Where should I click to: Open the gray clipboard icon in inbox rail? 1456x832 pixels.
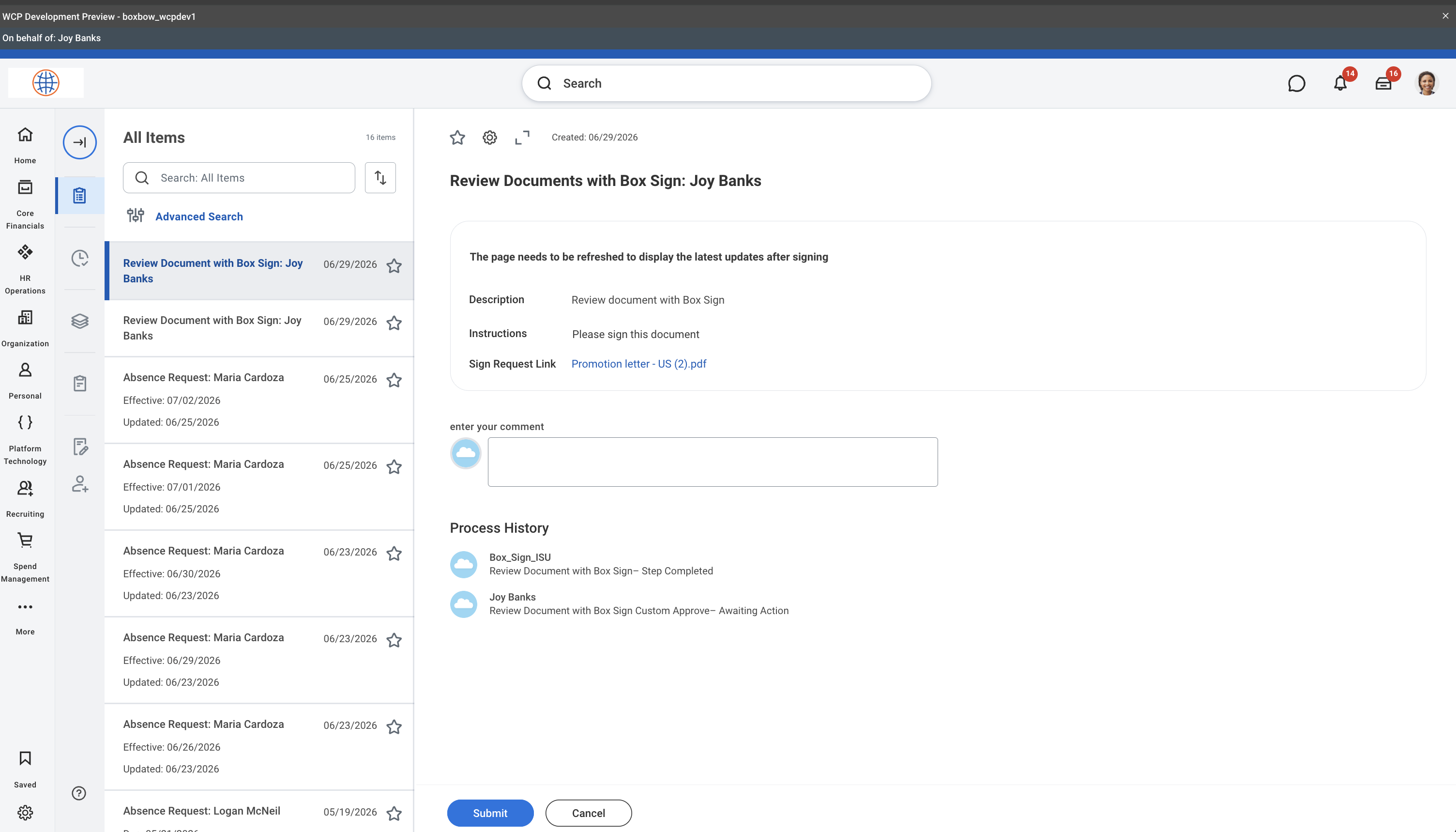[x=79, y=384]
